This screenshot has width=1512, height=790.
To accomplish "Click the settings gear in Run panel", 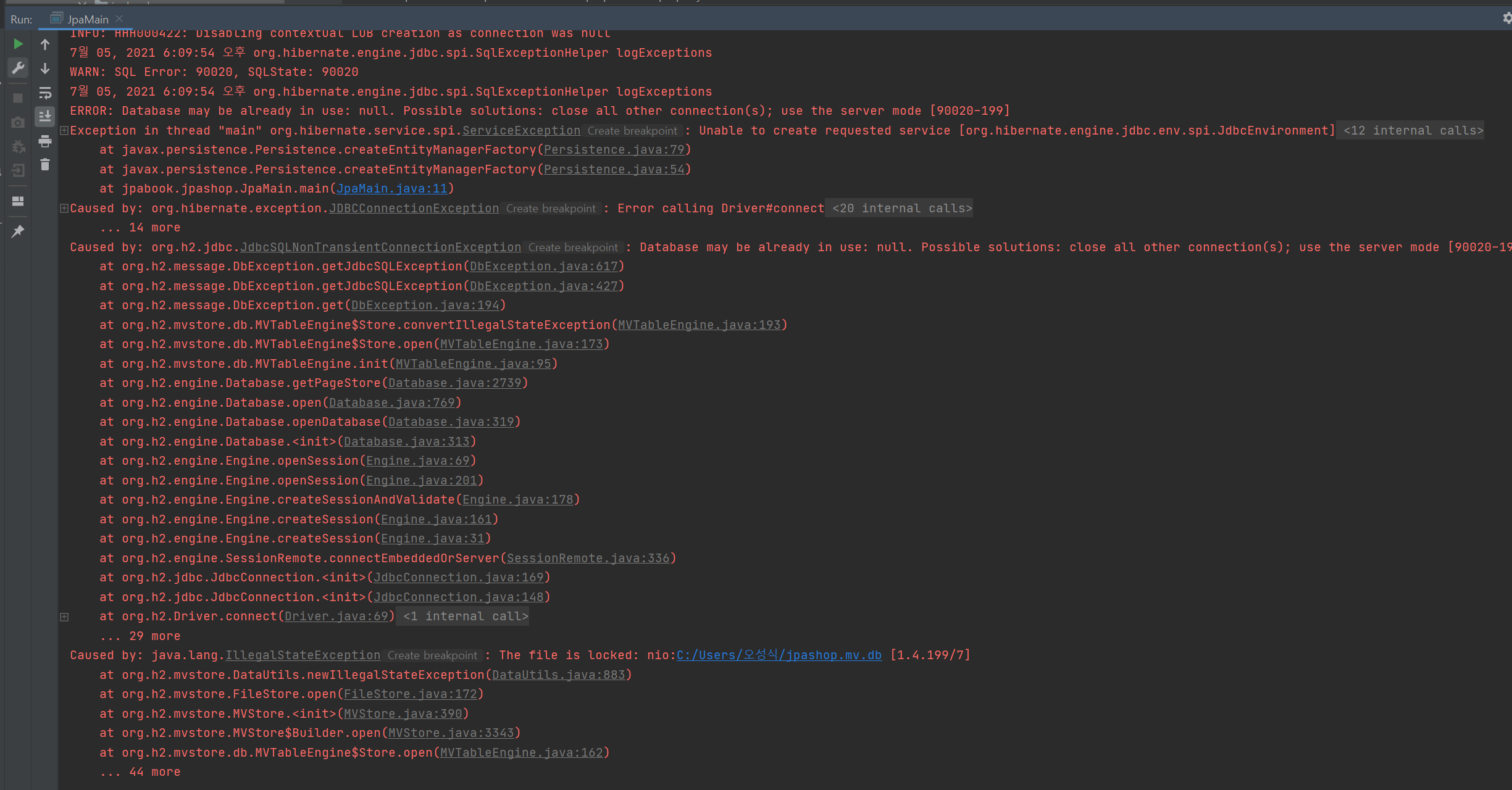I will [x=1507, y=18].
